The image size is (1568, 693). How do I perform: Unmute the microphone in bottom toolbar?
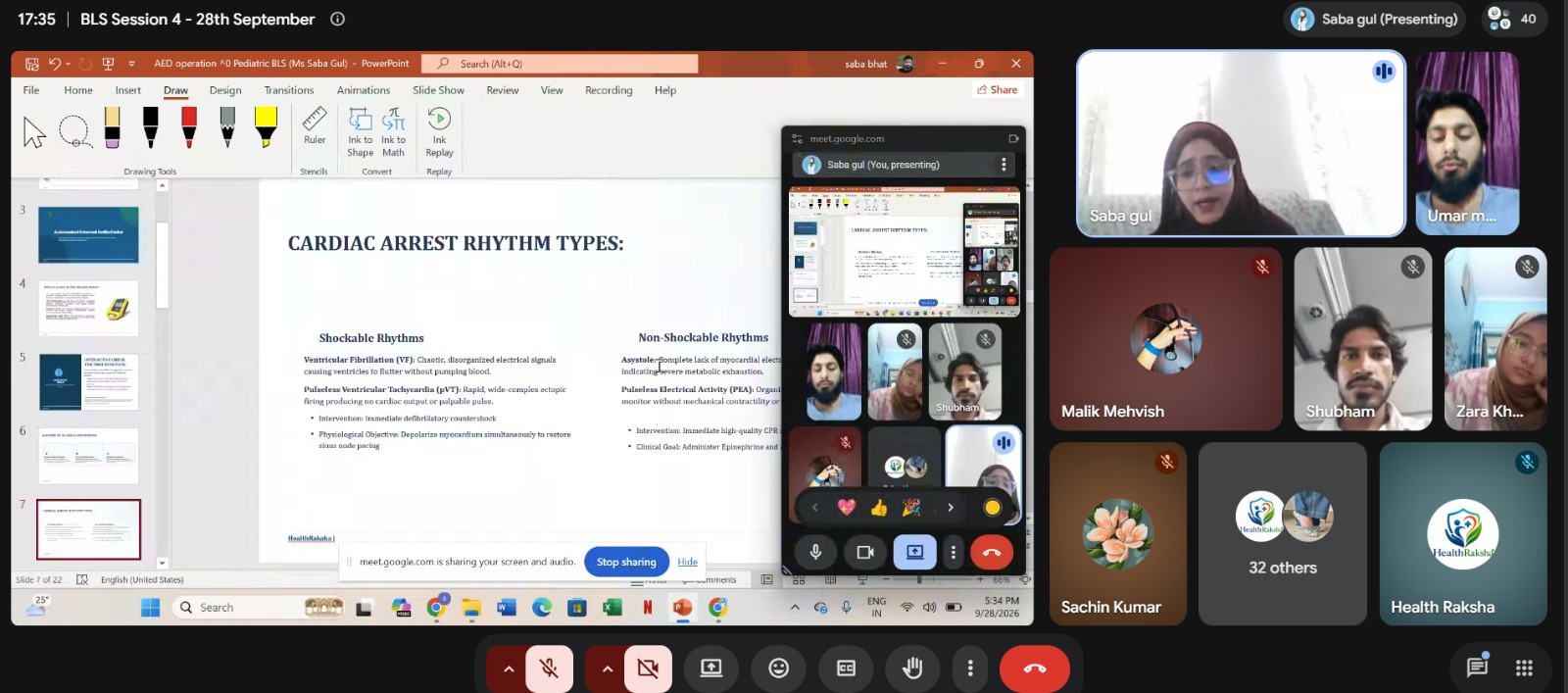pos(550,668)
